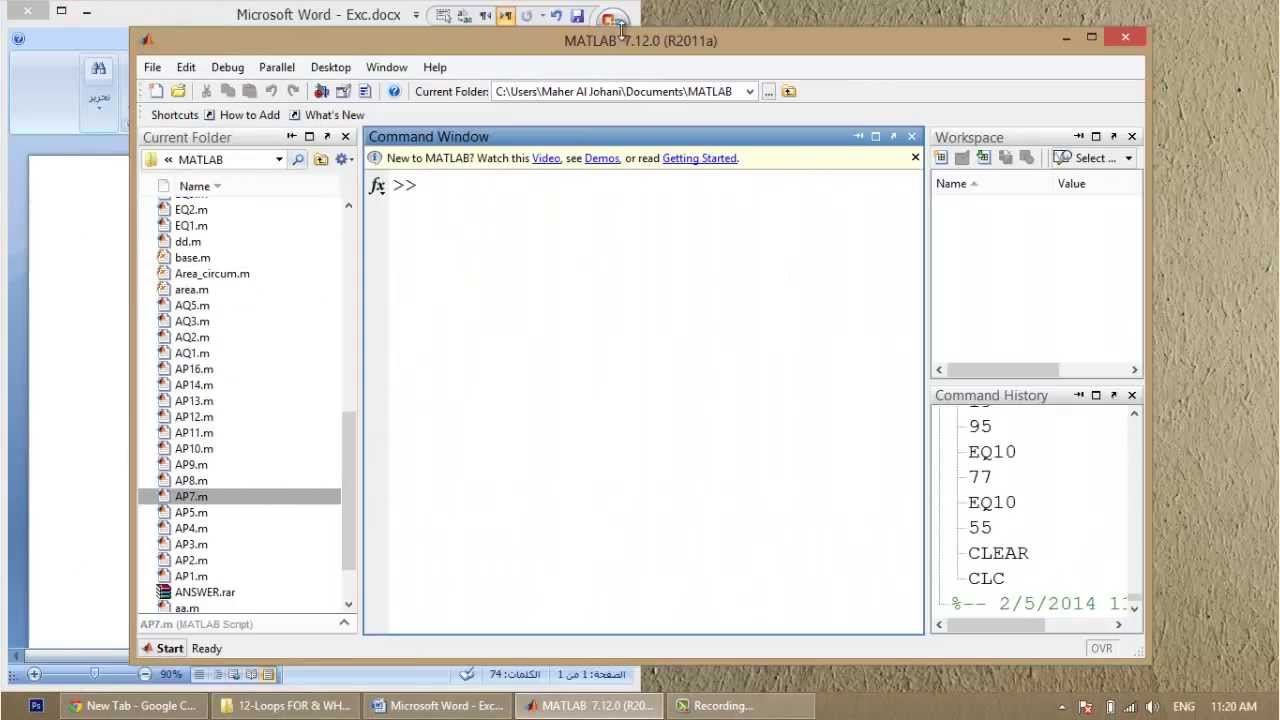Create a new script with New file icon
Image resolution: width=1280 pixels, height=720 pixels.
pos(156,91)
